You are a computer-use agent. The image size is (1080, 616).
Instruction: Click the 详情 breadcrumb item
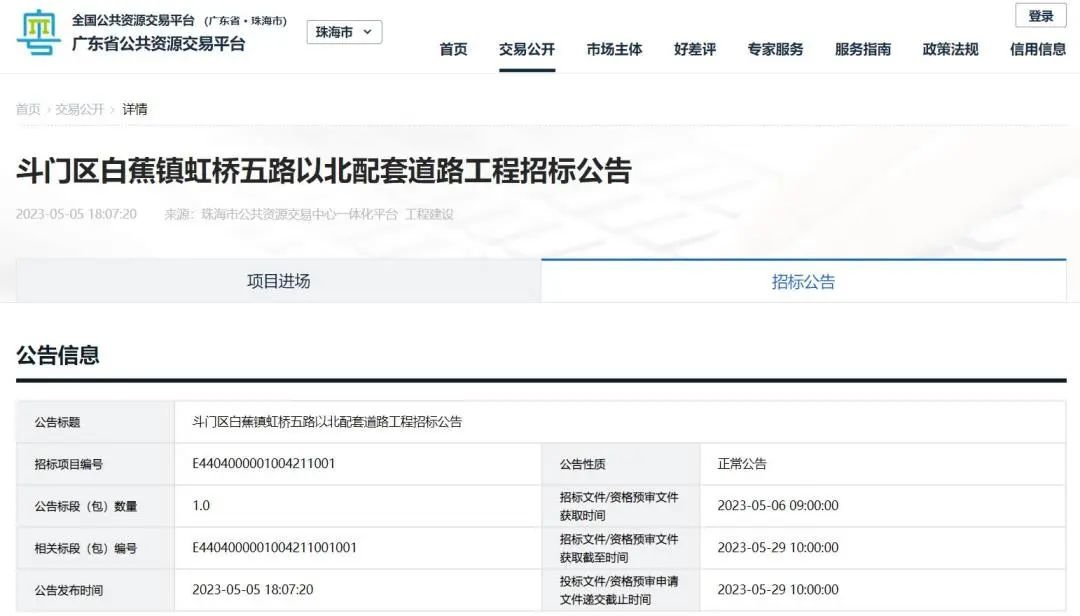(134, 109)
